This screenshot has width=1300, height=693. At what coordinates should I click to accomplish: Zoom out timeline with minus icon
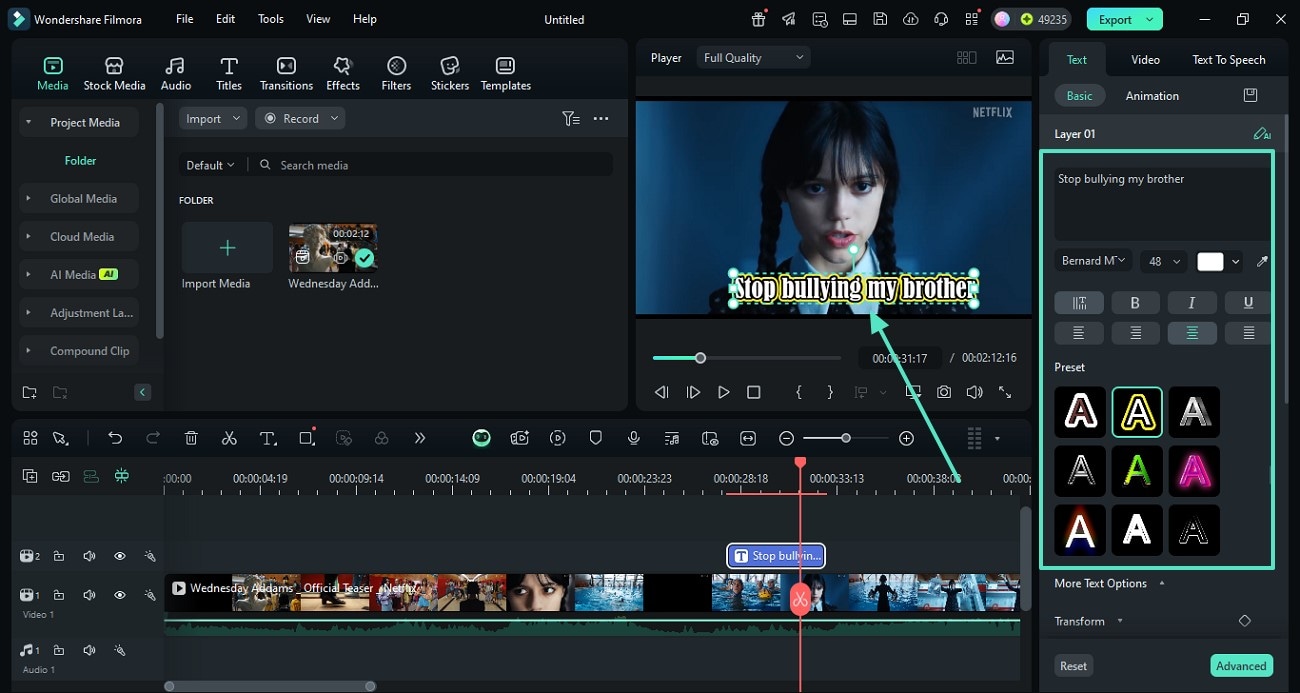coord(786,438)
